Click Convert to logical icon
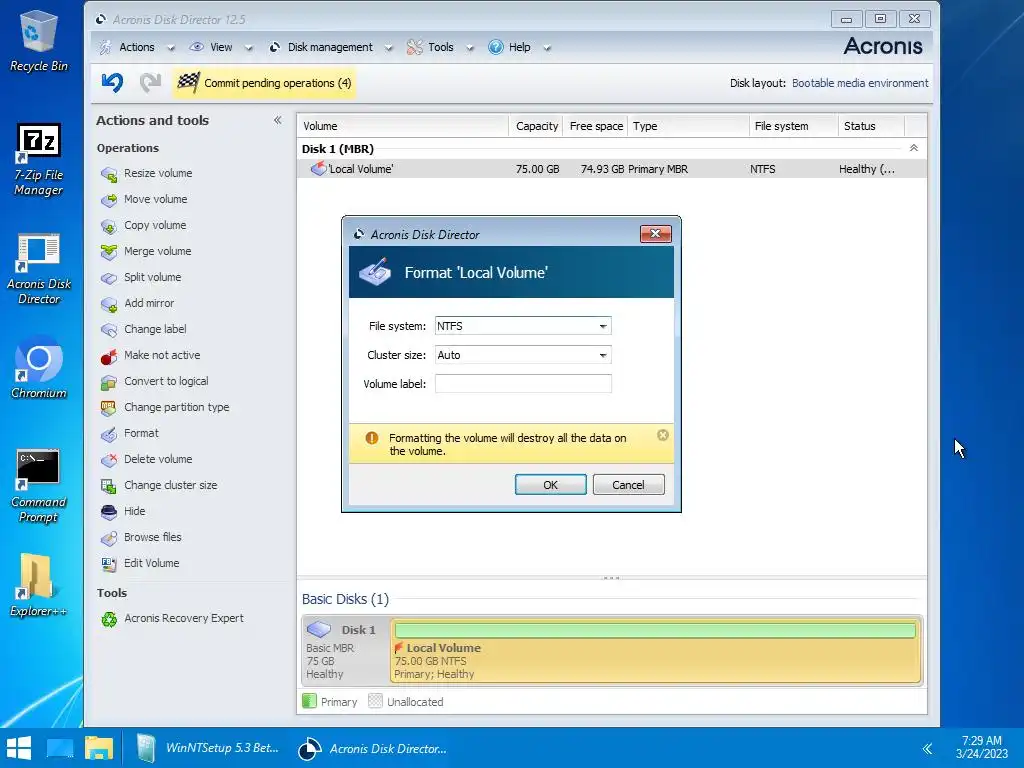 point(108,382)
